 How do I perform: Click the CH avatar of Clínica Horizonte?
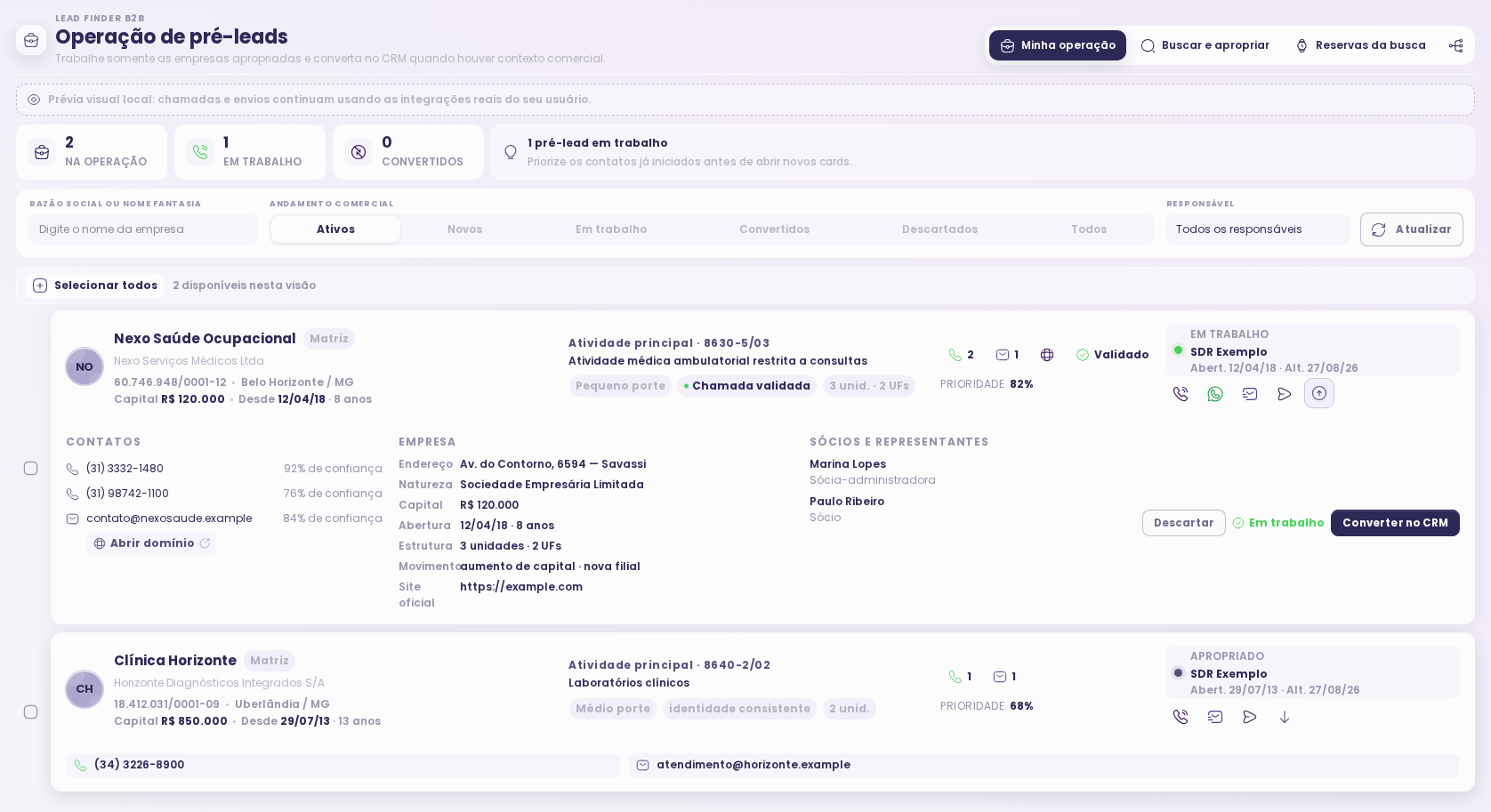85,689
